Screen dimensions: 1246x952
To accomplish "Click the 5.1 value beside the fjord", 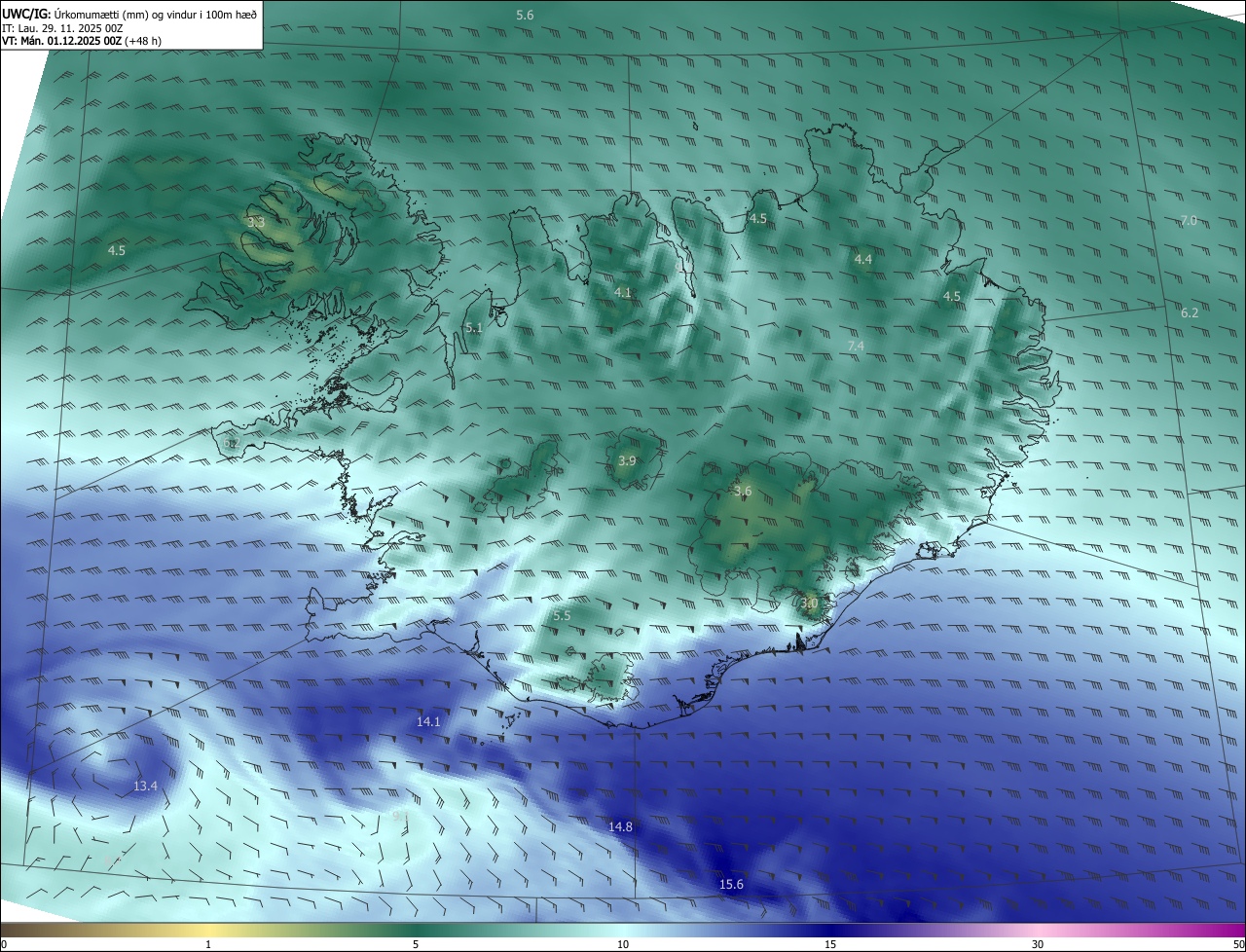I will click(x=474, y=328).
